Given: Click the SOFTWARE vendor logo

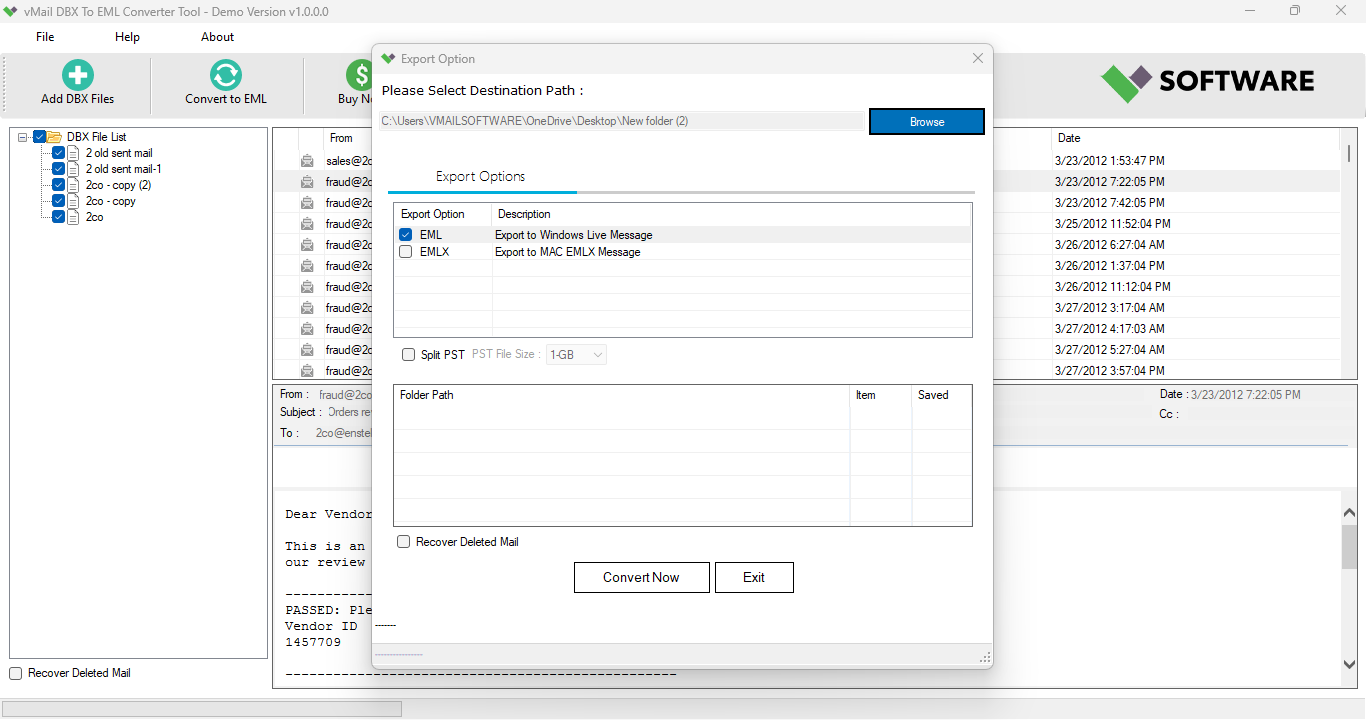Looking at the screenshot, I should [x=1206, y=81].
